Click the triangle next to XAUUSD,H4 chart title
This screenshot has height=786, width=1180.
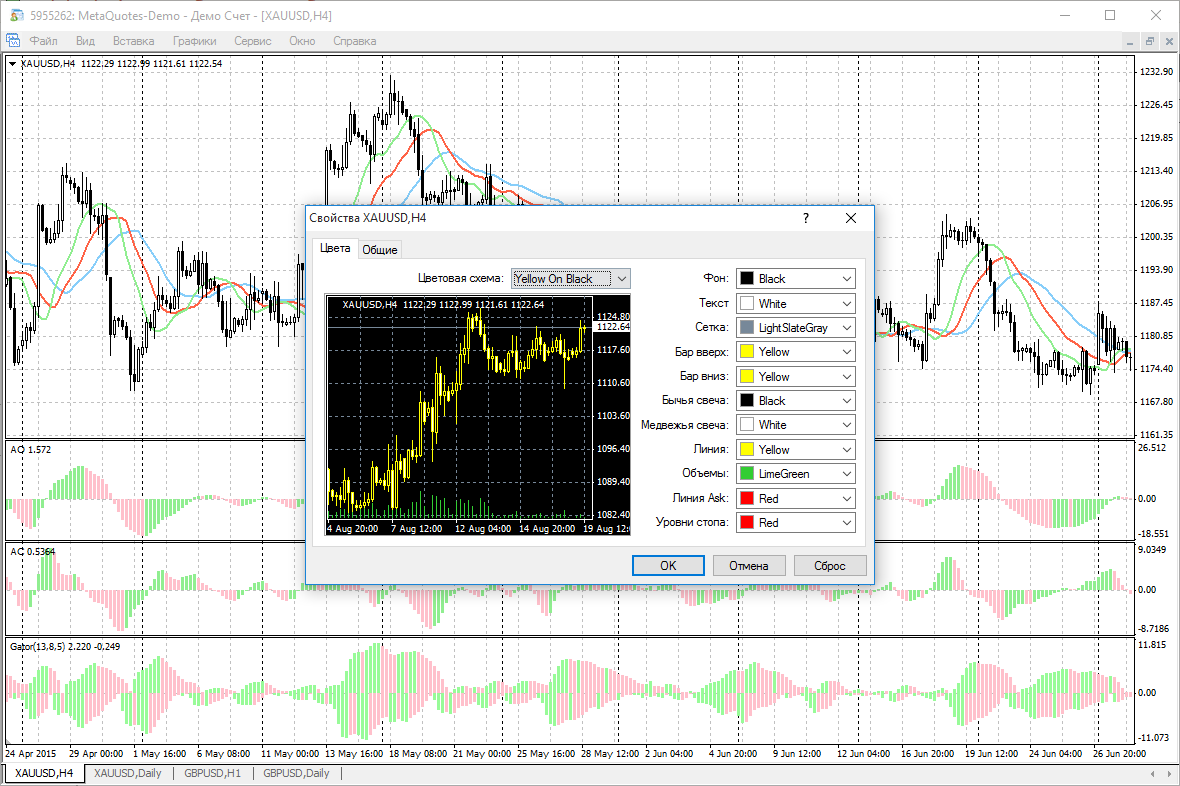coord(12,64)
